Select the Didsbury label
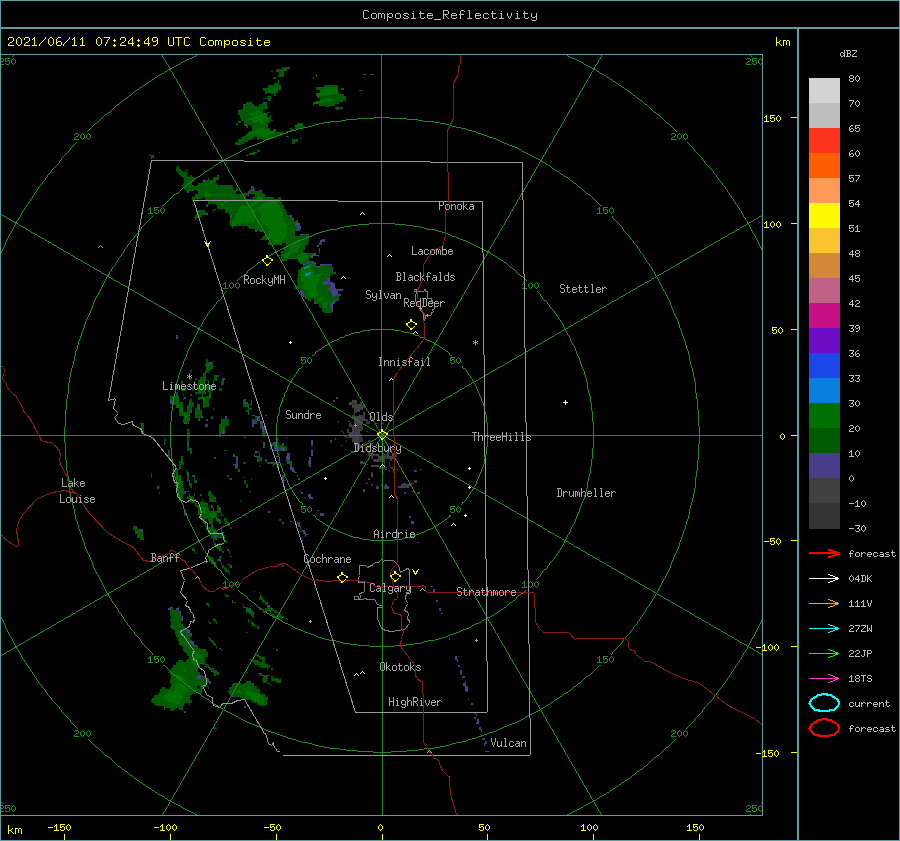Image resolution: width=900 pixels, height=841 pixels. tap(377, 448)
